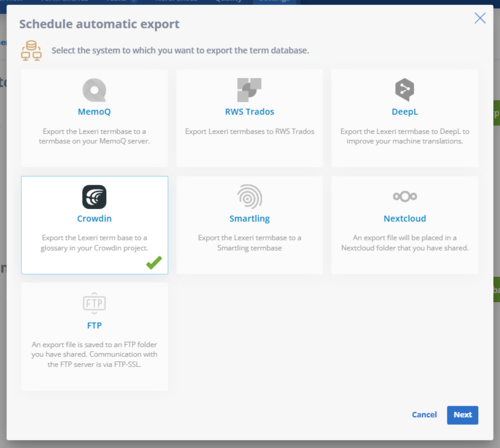500x448 pixels.
Task: Select the MemoQ logo icon
Action: click(x=94, y=90)
